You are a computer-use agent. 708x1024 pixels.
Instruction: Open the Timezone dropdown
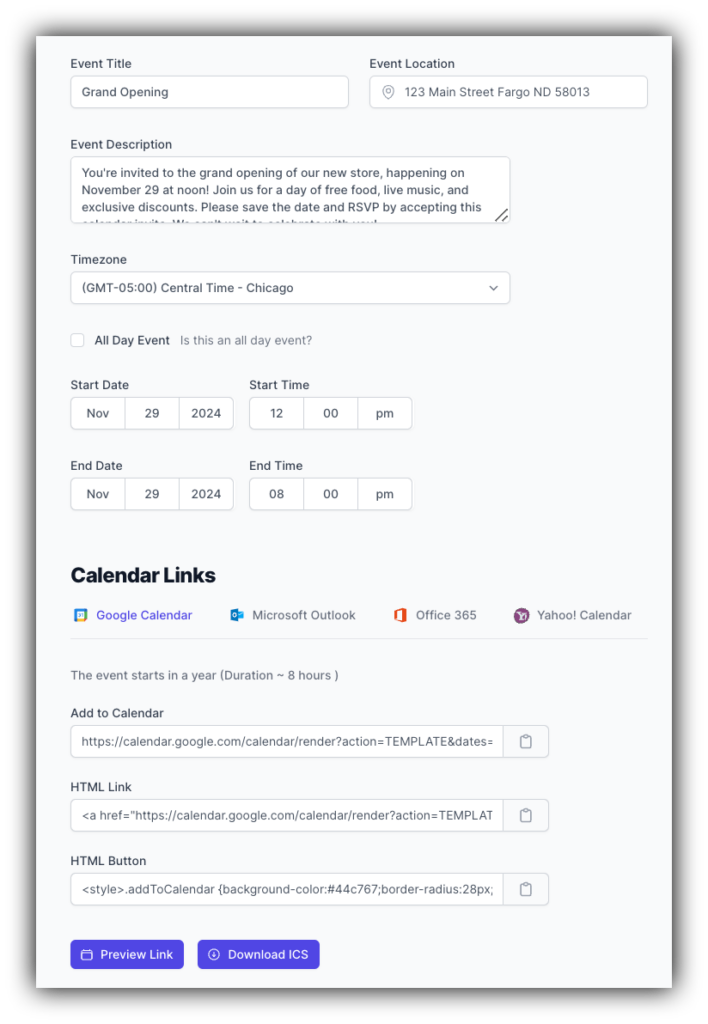point(290,287)
